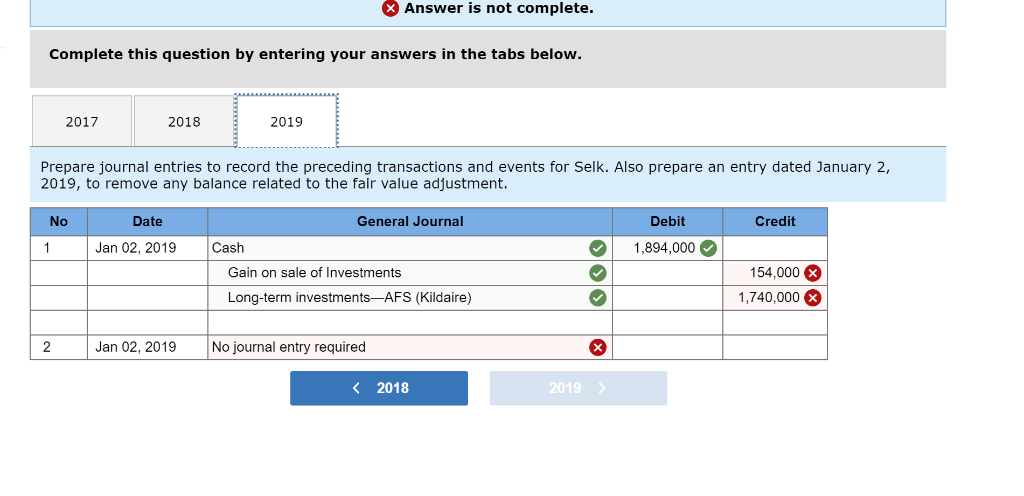Screen dimensions: 1024x496
Task: Click the General Journal column header
Action: [x=410, y=222]
